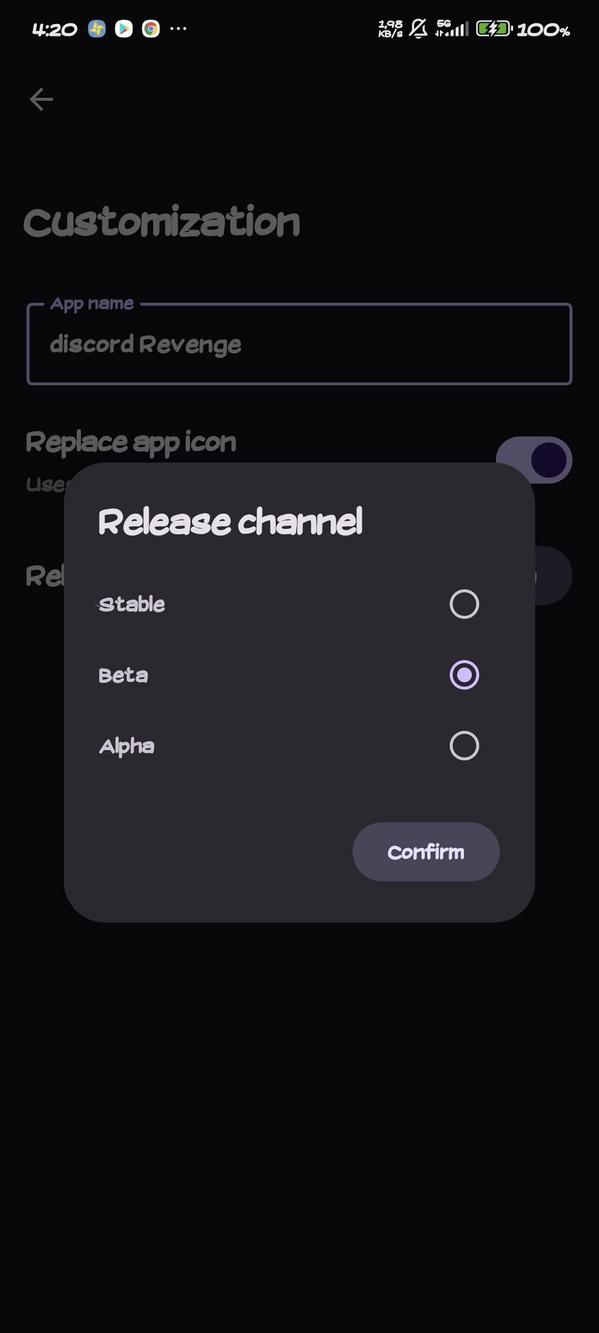Select the Stable release channel

(464, 604)
